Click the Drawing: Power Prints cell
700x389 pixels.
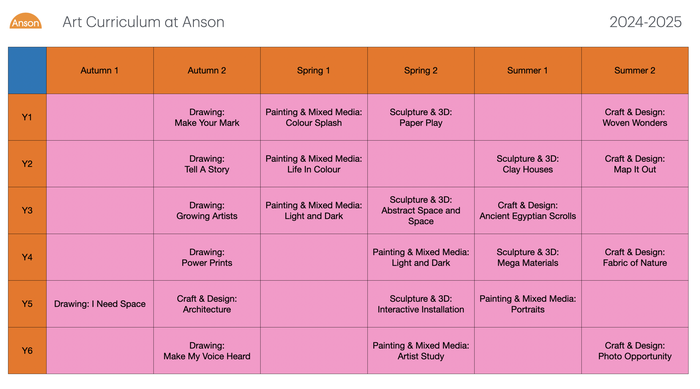pyautogui.click(x=207, y=257)
